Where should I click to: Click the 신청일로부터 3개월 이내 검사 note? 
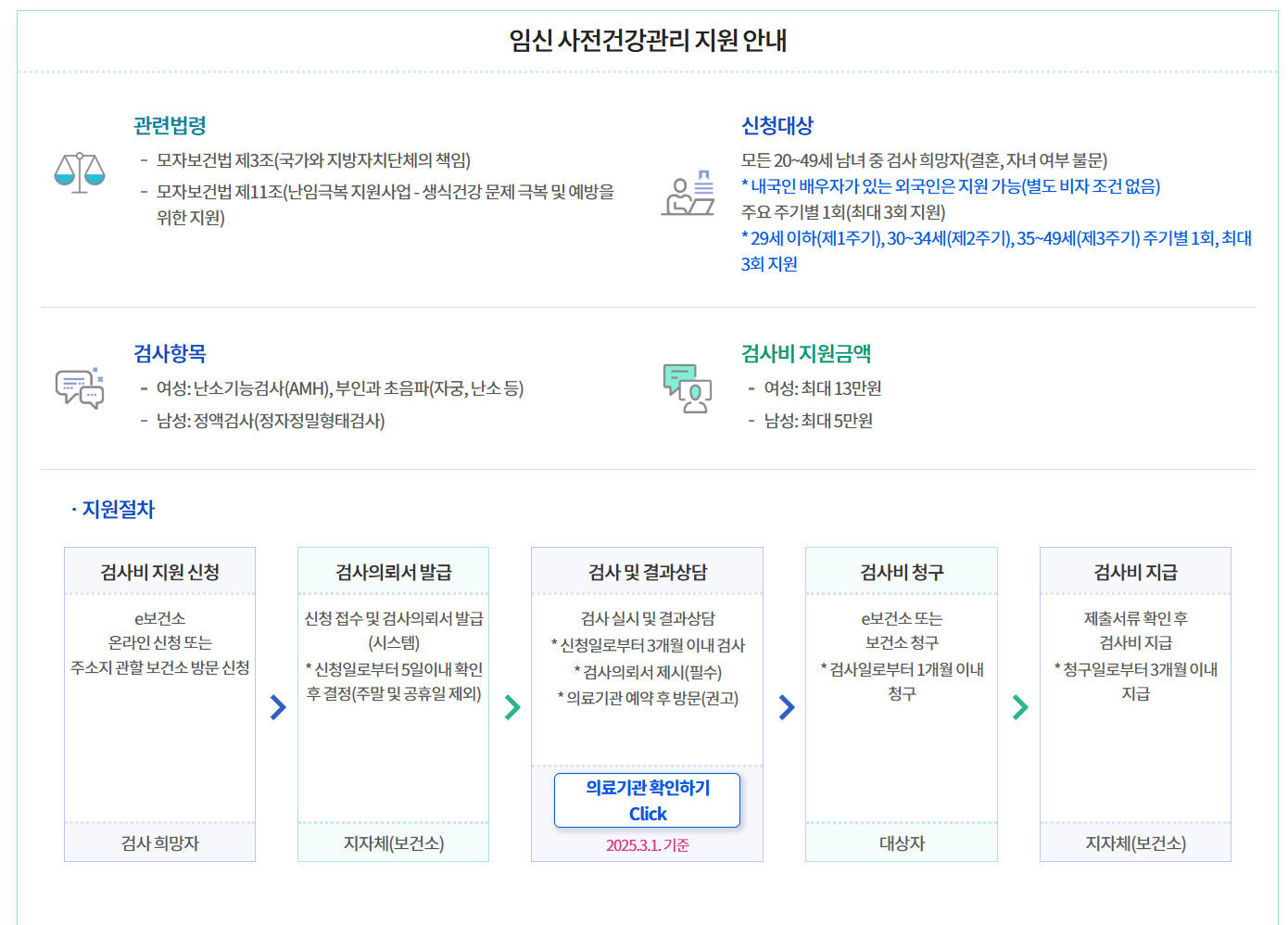[x=648, y=645]
